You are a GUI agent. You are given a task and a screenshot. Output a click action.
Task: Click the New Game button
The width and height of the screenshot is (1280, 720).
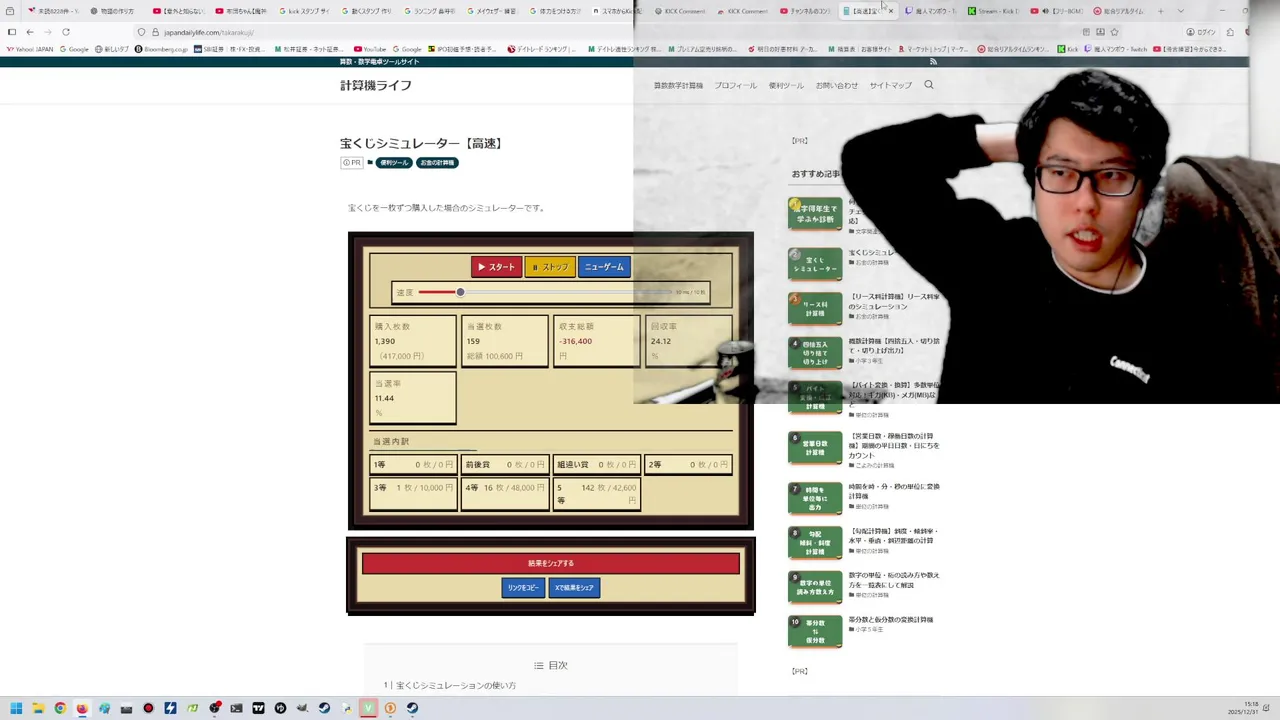[604, 267]
